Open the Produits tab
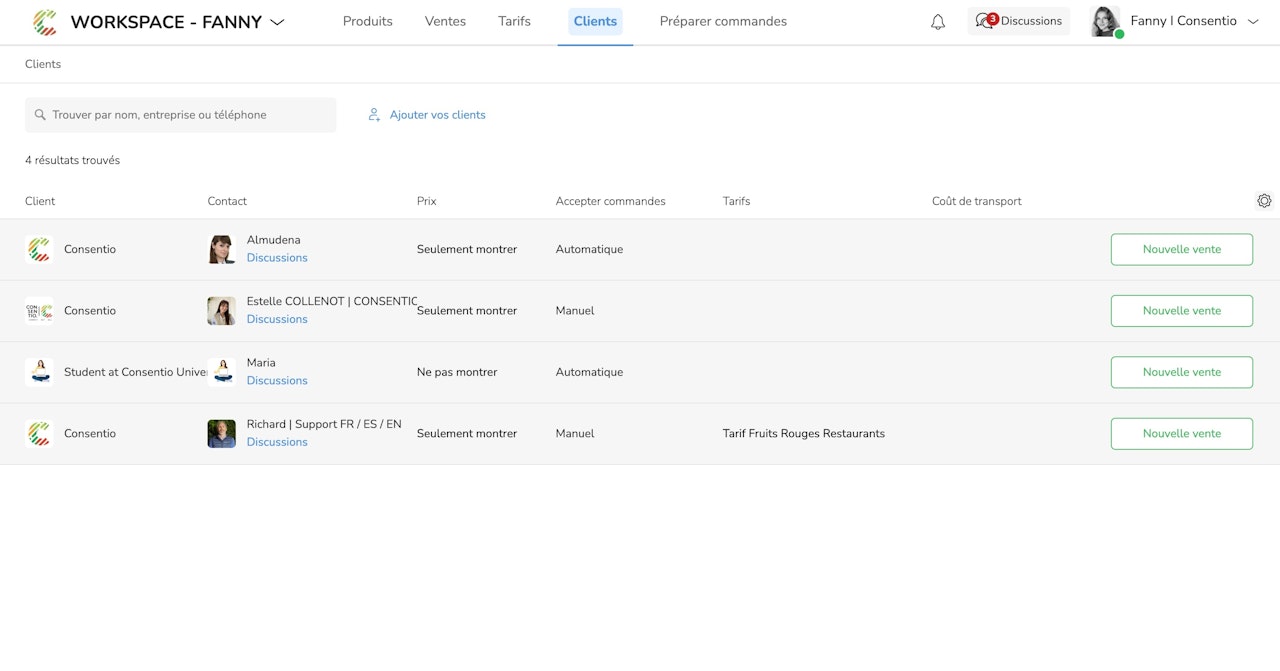This screenshot has width=1280, height=671. coord(368,21)
